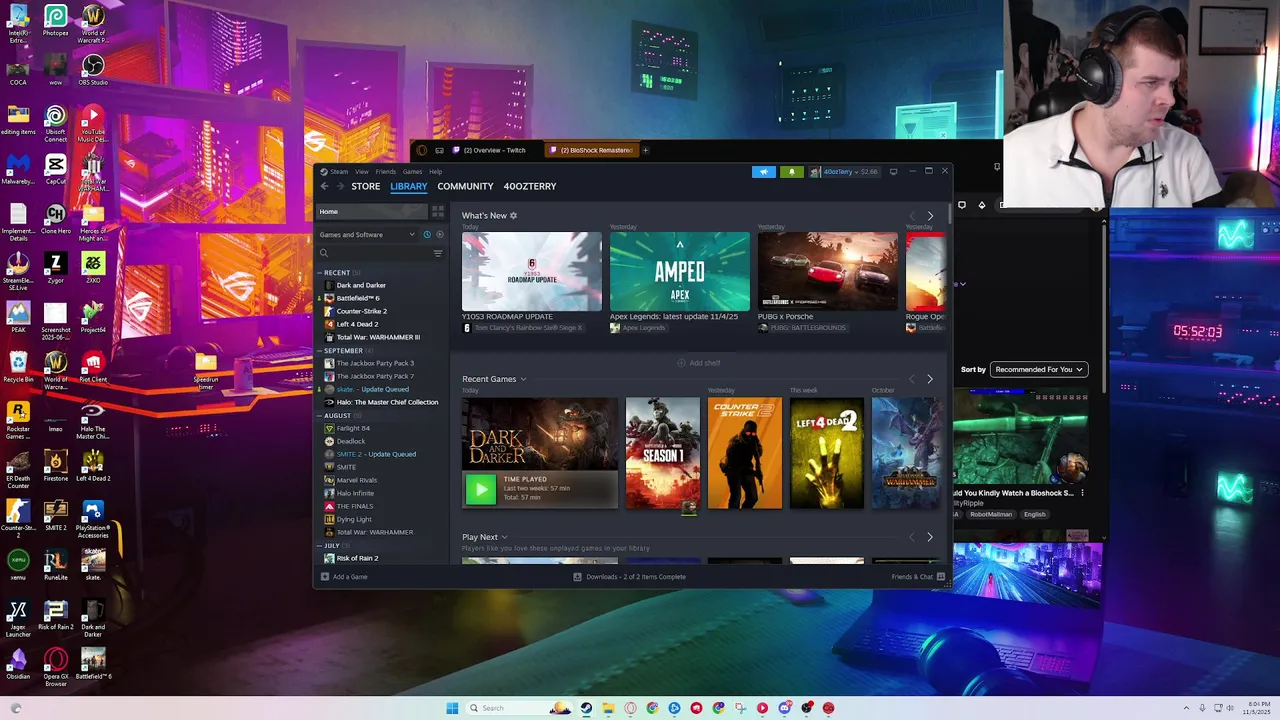Go back with Steam's back arrow

324,186
